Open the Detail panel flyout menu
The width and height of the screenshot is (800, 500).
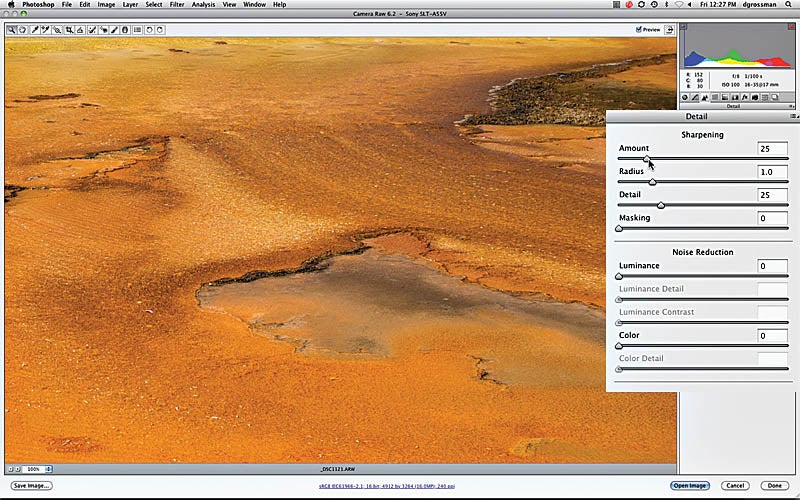pyautogui.click(x=794, y=116)
